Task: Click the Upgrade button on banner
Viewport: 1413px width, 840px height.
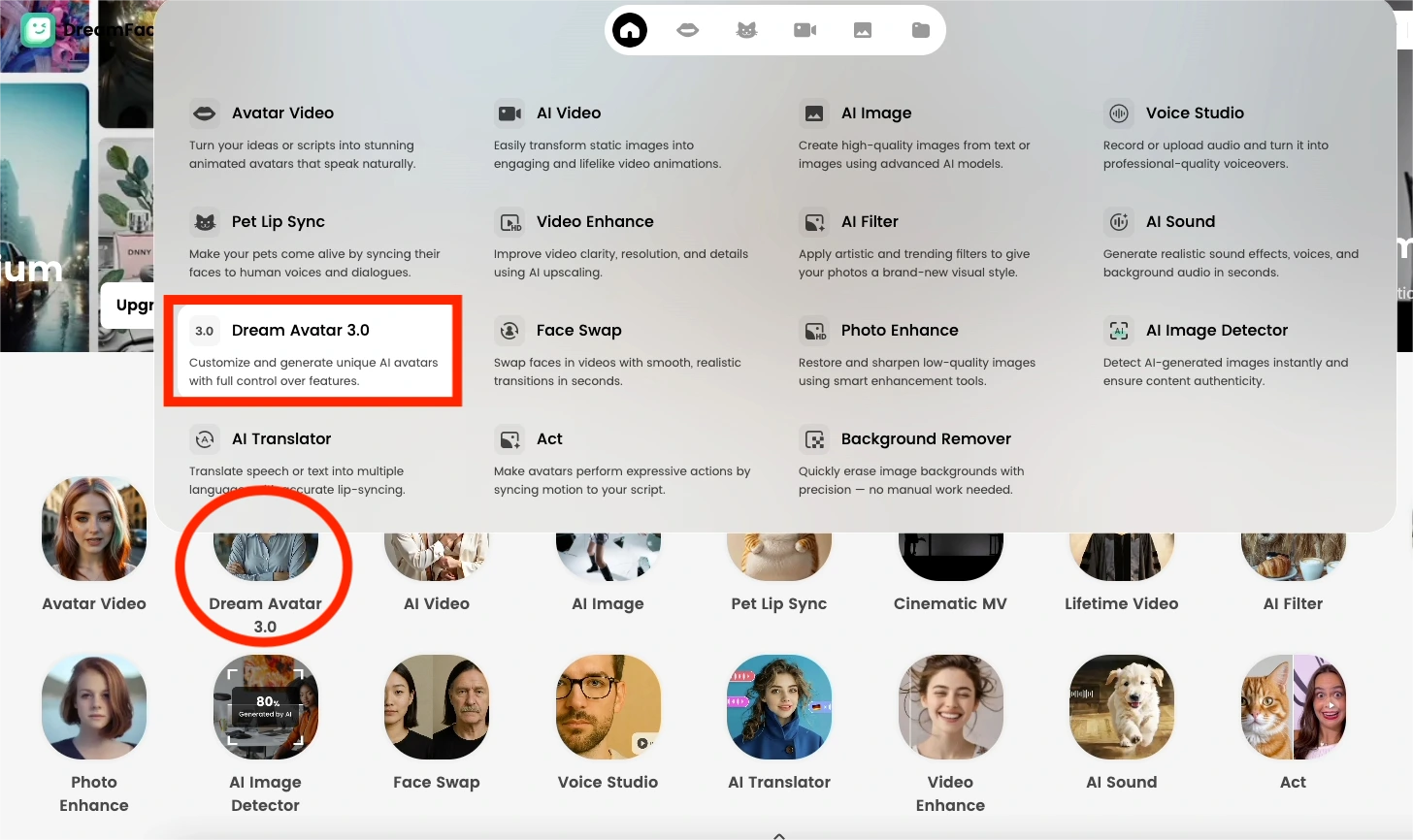Action: point(130,306)
